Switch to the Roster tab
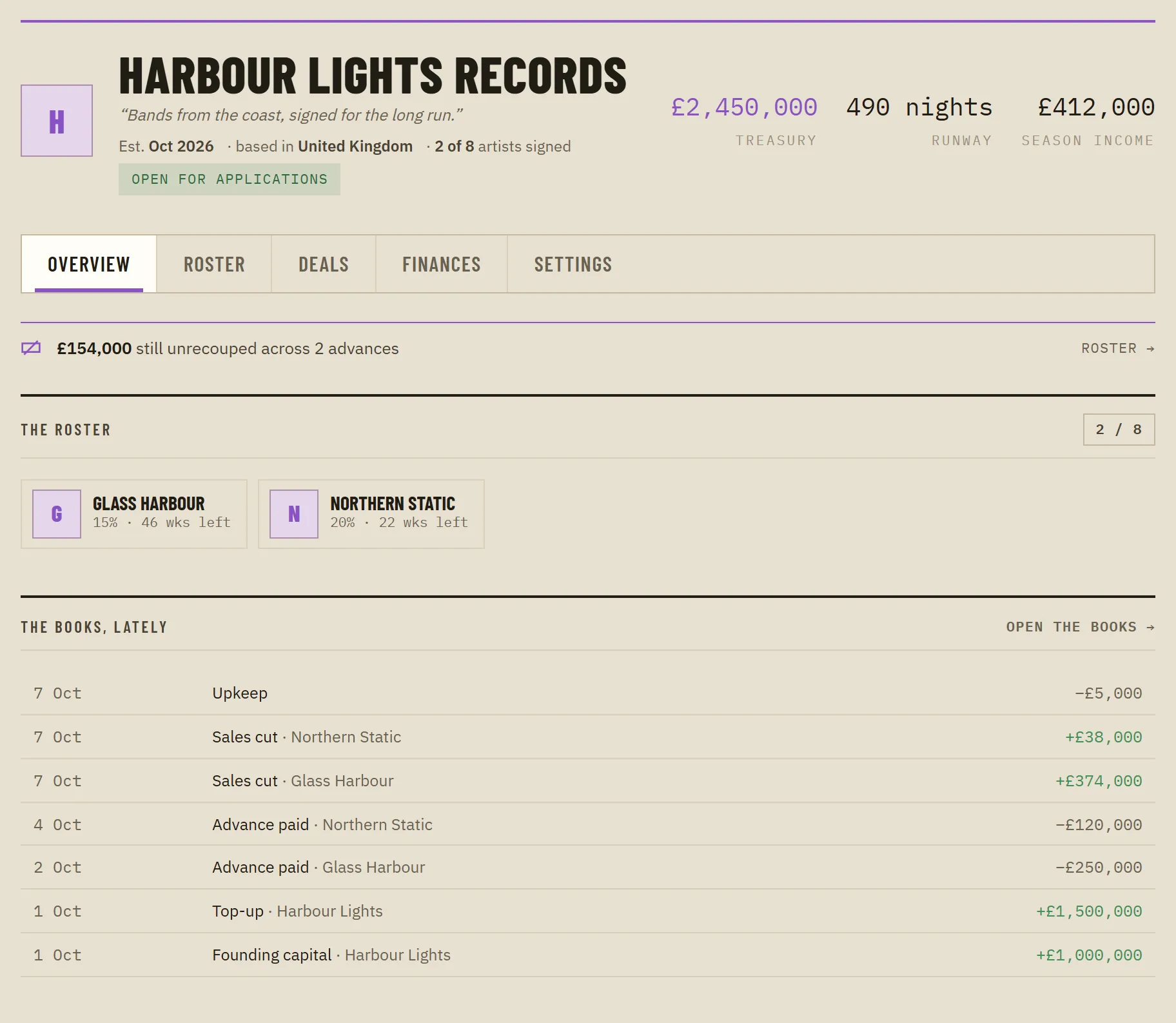This screenshot has width=1176, height=1023. pyautogui.click(x=214, y=264)
